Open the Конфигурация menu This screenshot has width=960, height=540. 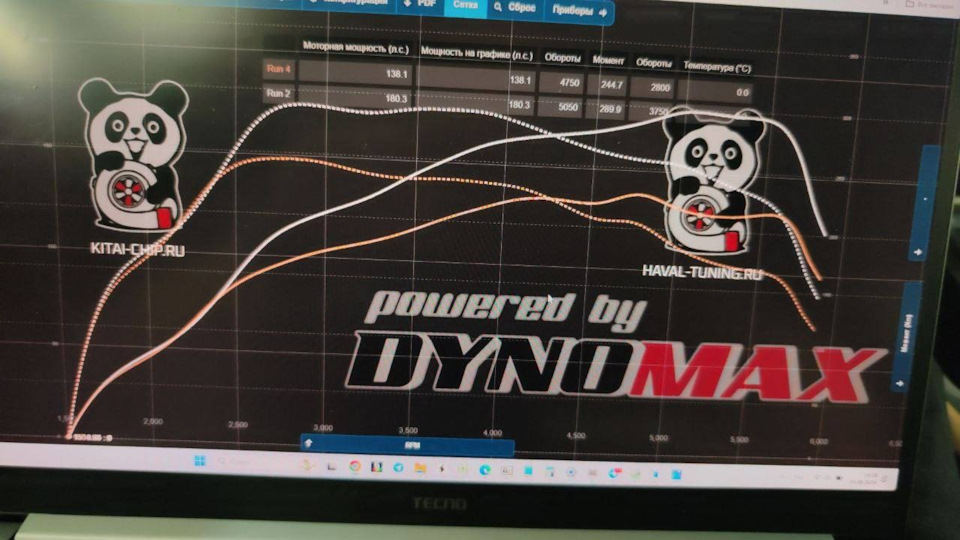pyautogui.click(x=349, y=2)
